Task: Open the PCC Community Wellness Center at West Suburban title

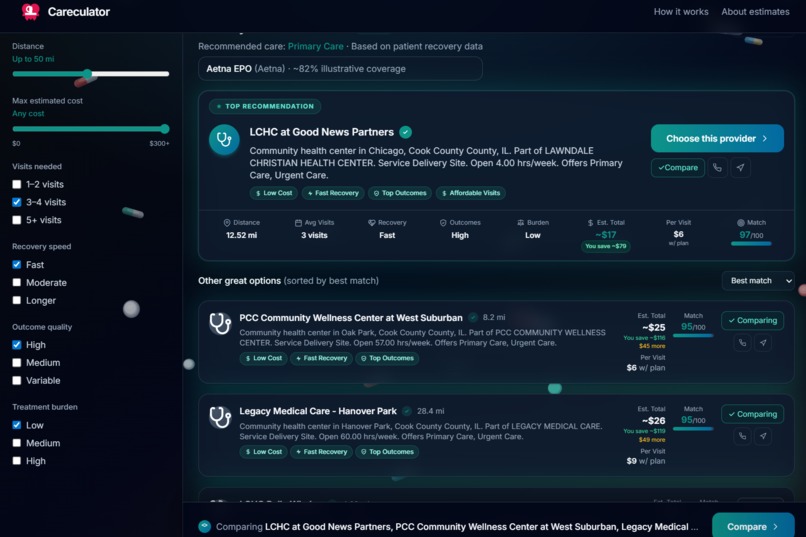Action: (x=351, y=318)
